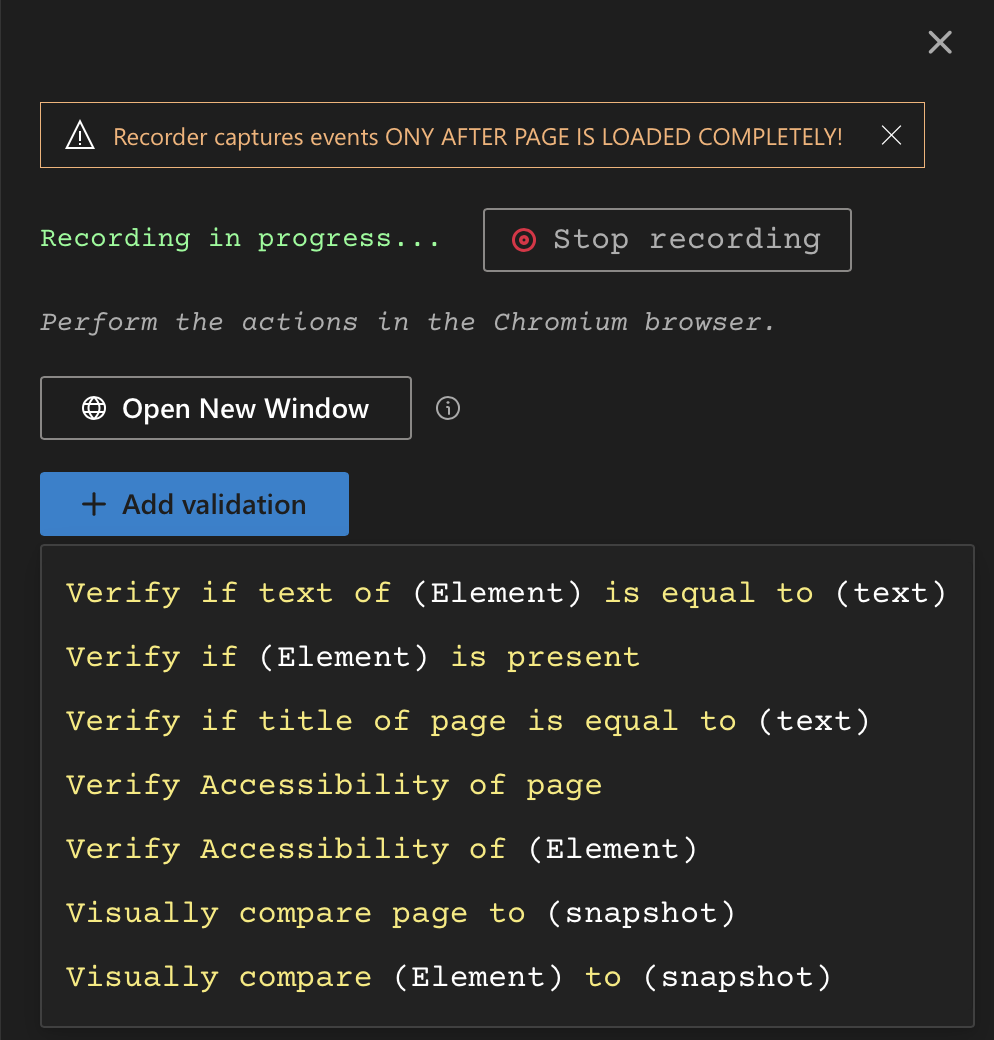Select the globe icon on Open New Window
The image size is (994, 1040).
[x=92, y=408]
